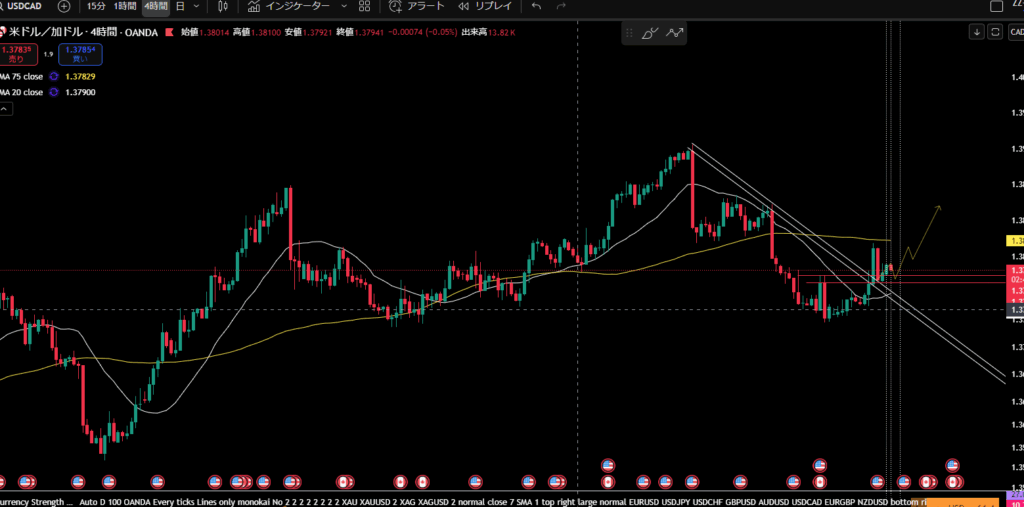Click the down arrow button near CAD

click(x=976, y=32)
